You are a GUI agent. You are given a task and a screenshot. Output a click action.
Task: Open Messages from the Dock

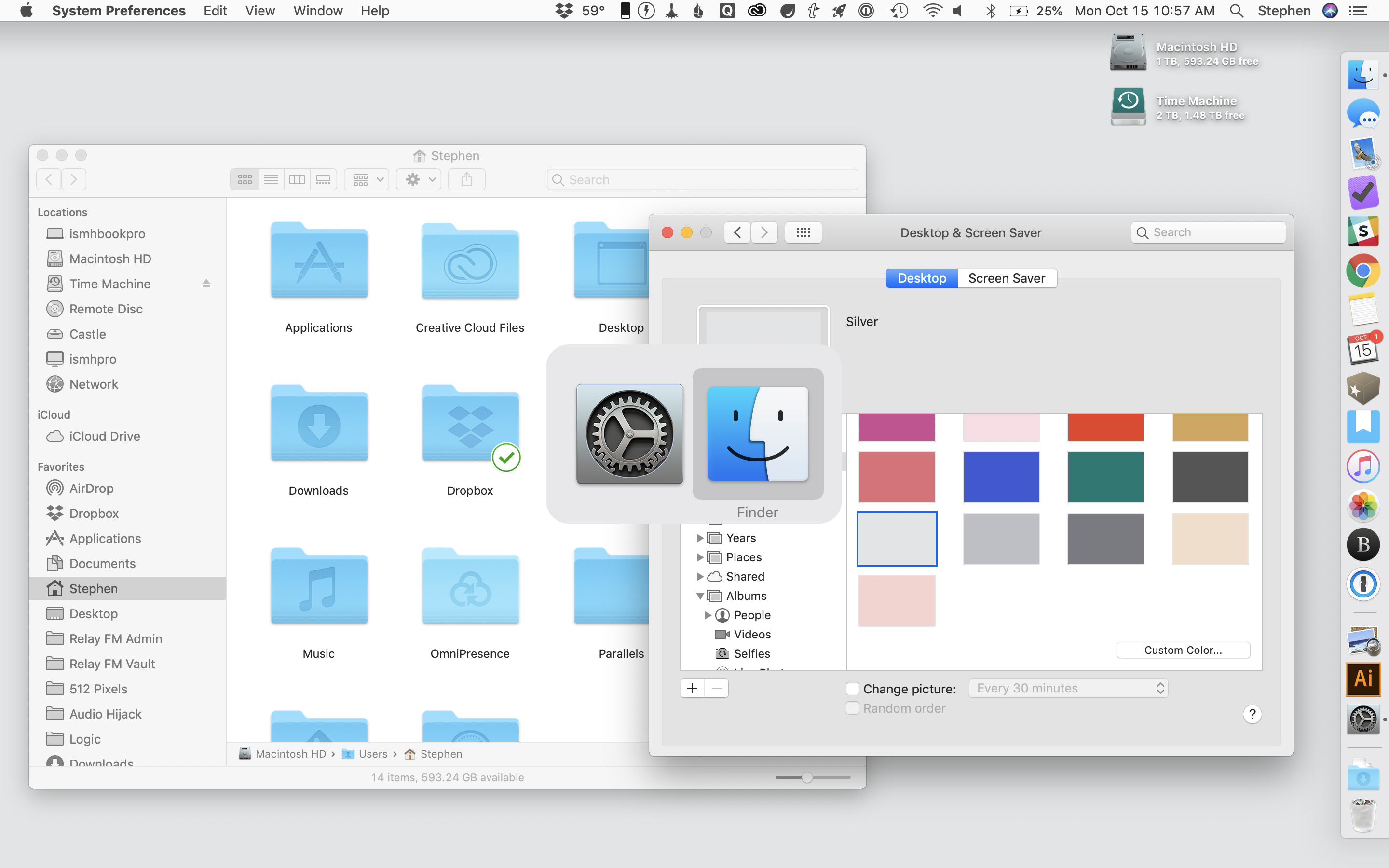coord(1363,114)
